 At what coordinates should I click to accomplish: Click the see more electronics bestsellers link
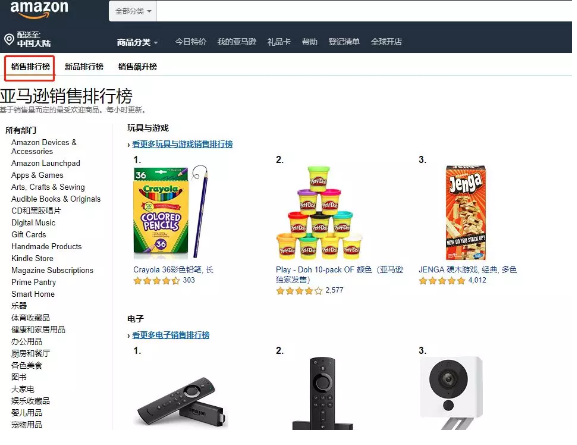170,335
